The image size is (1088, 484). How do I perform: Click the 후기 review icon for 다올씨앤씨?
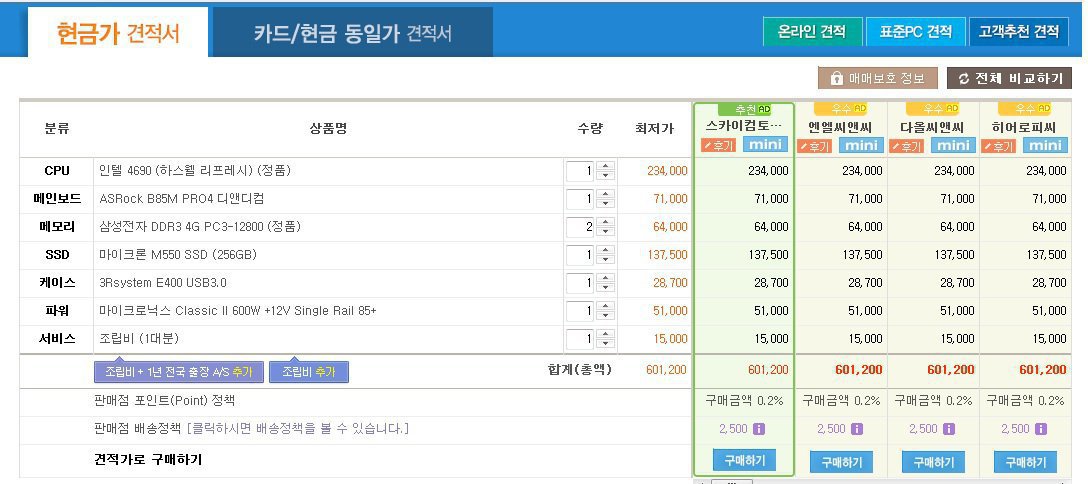(906, 146)
